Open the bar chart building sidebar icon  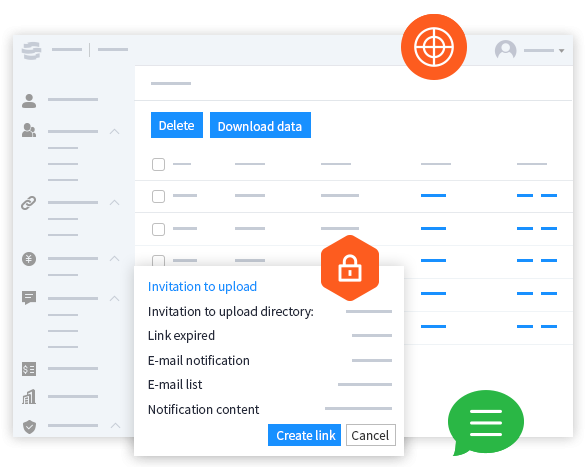click(x=29, y=397)
